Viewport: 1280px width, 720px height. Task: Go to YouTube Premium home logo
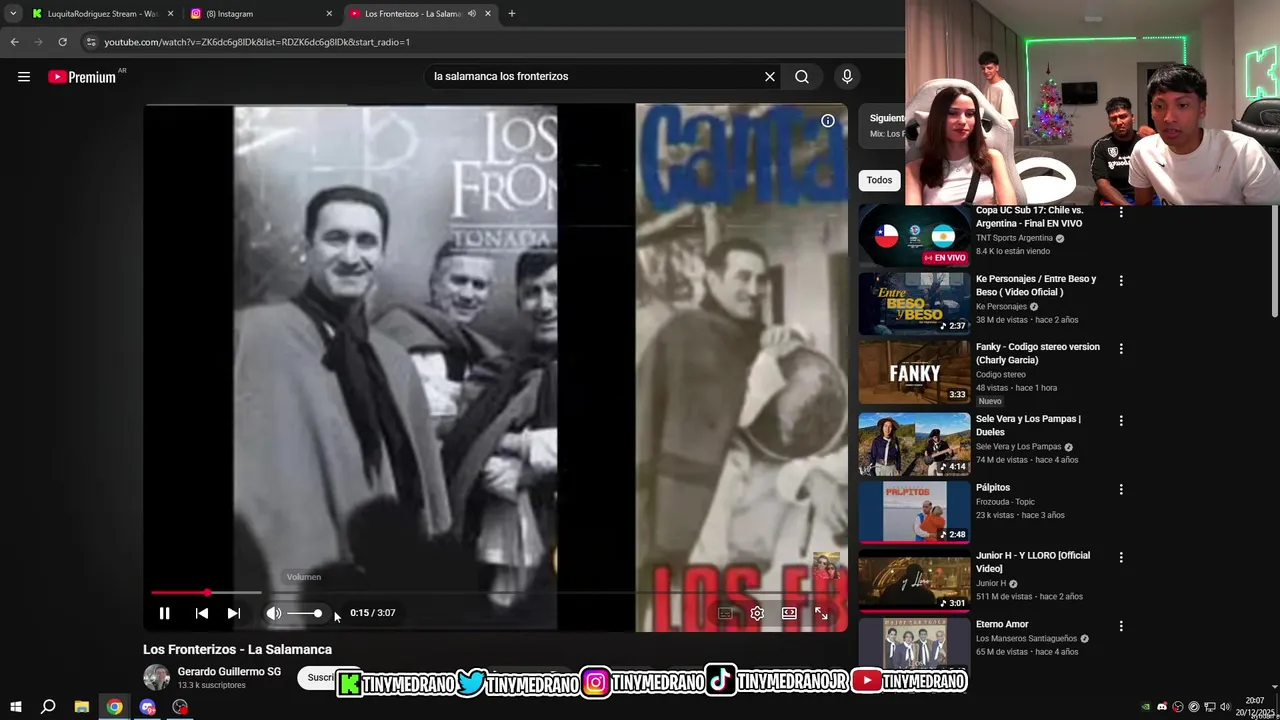click(82, 77)
